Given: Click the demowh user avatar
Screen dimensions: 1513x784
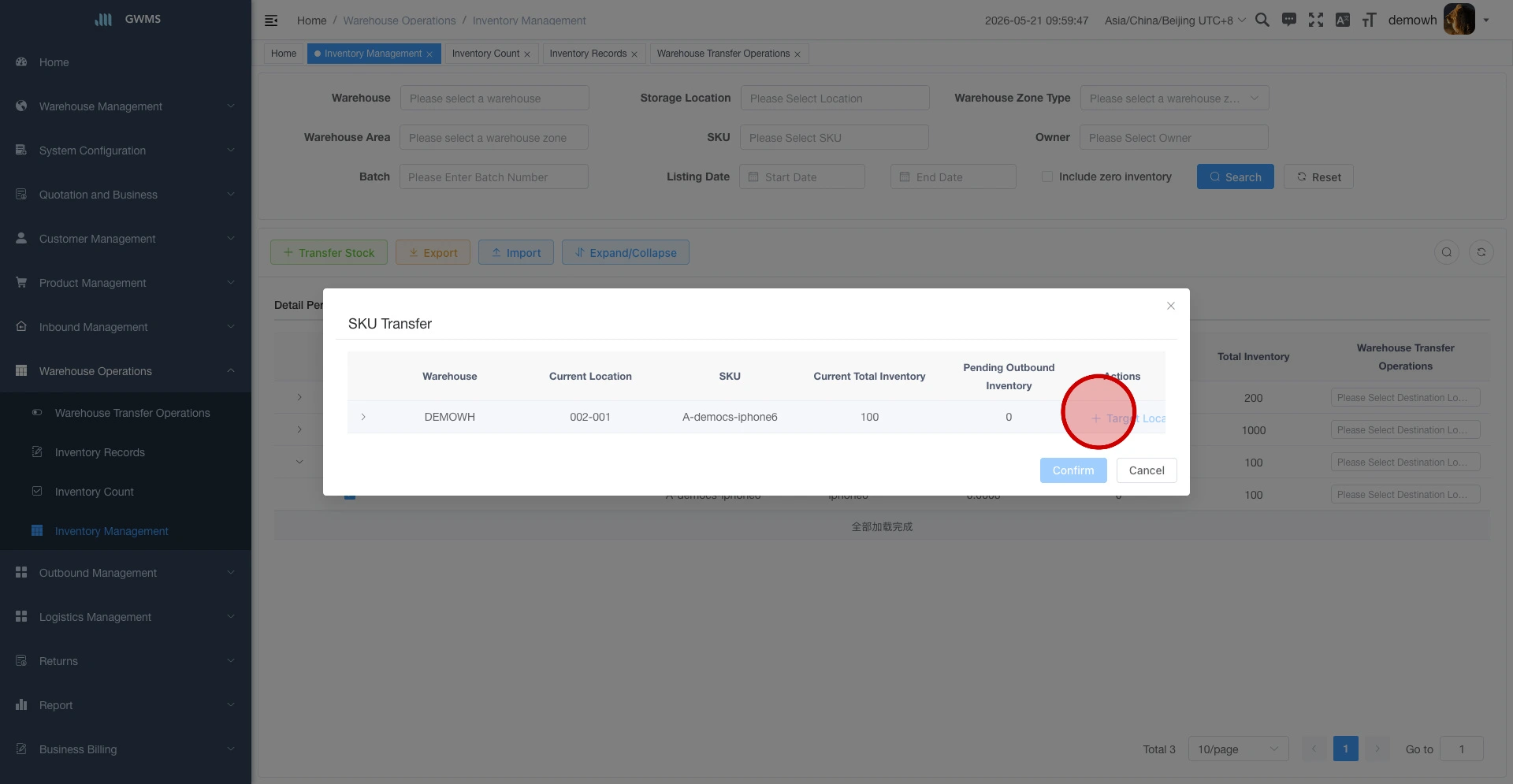Looking at the screenshot, I should 1459,19.
